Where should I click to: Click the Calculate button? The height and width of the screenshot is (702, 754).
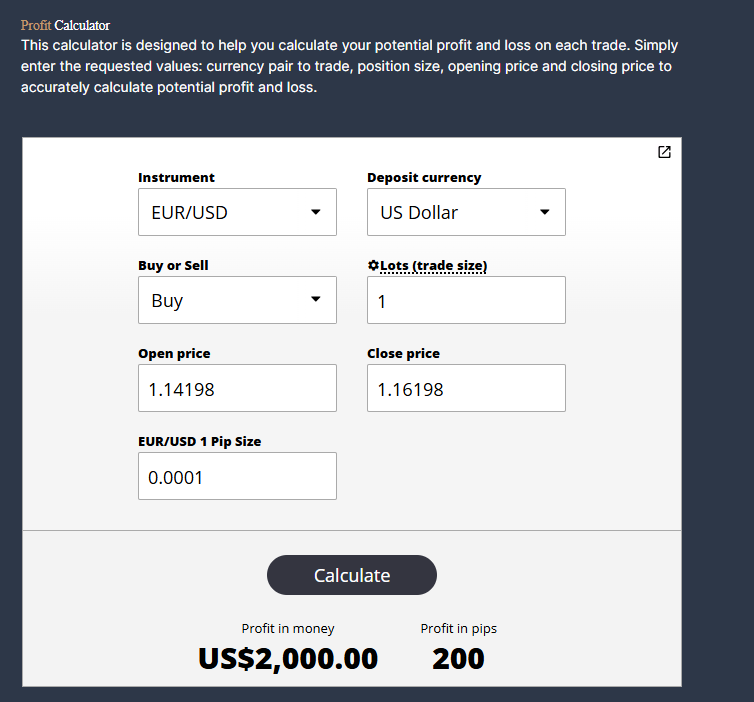click(x=352, y=575)
